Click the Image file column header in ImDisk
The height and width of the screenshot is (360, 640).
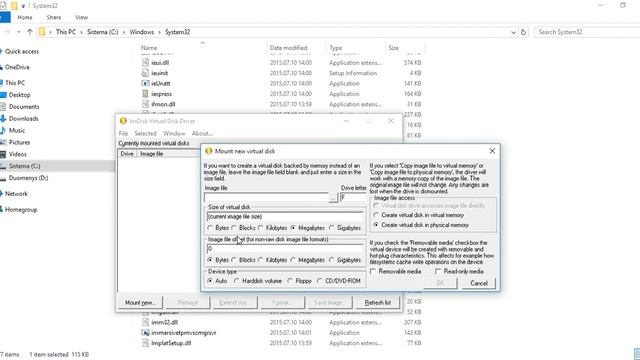(151, 154)
